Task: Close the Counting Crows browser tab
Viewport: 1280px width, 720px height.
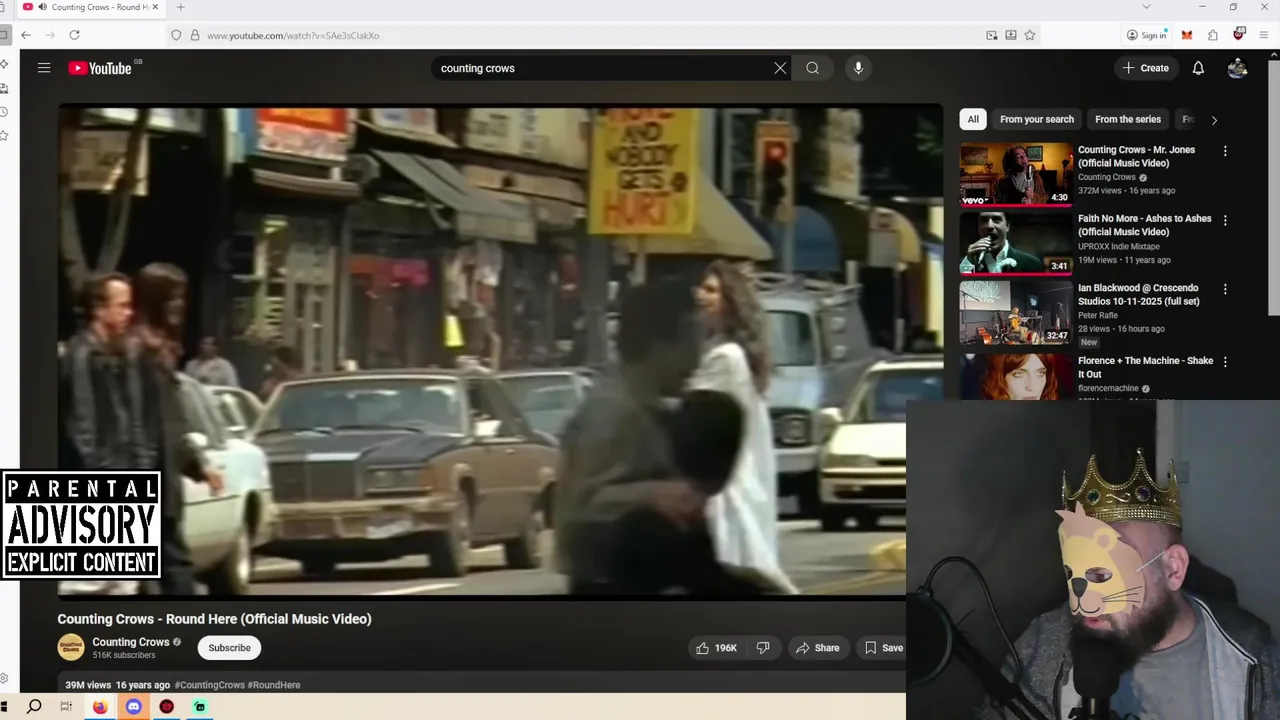Action: (x=155, y=7)
